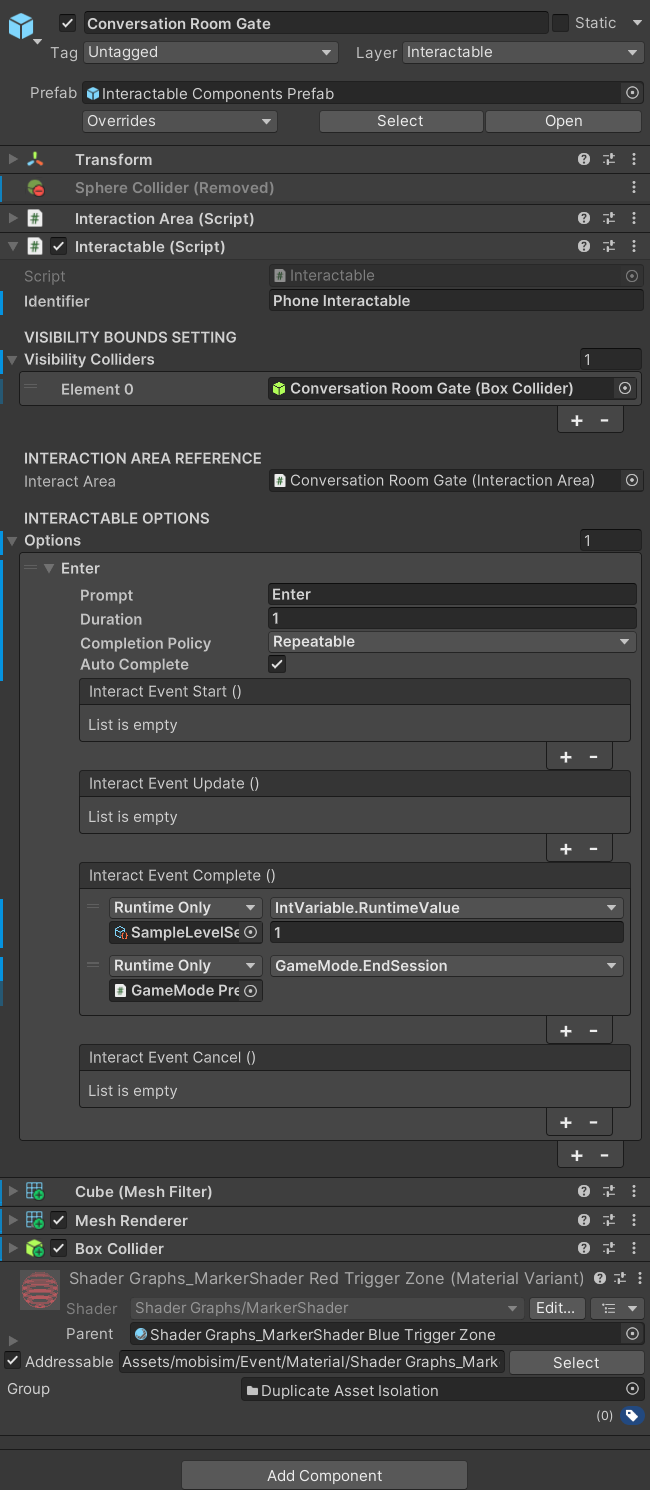Click the prefab Select button
This screenshot has width=650, height=1490.
[x=401, y=121]
